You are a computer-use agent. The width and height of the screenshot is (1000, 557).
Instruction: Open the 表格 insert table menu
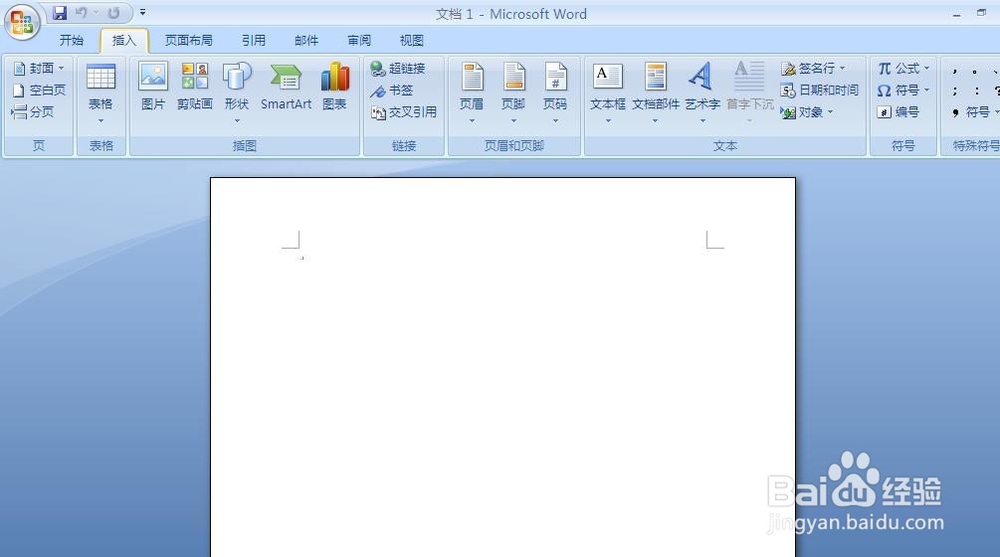click(x=101, y=94)
